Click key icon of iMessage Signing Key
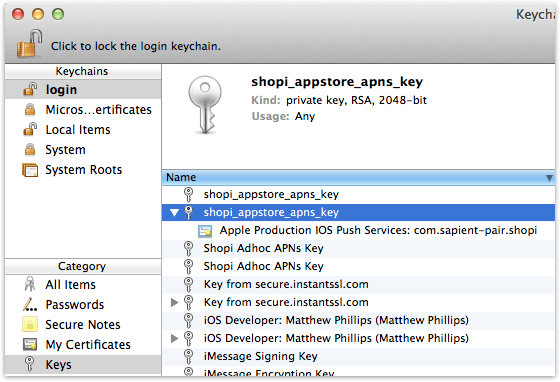 (x=188, y=356)
